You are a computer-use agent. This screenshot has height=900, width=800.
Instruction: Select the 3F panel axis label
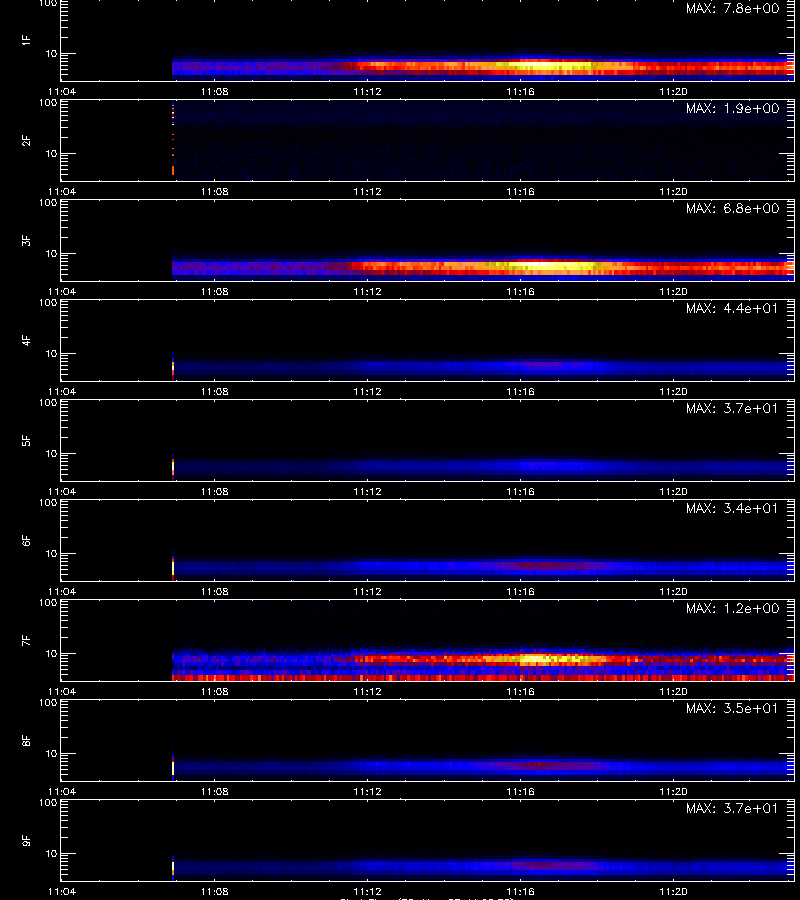point(26,240)
